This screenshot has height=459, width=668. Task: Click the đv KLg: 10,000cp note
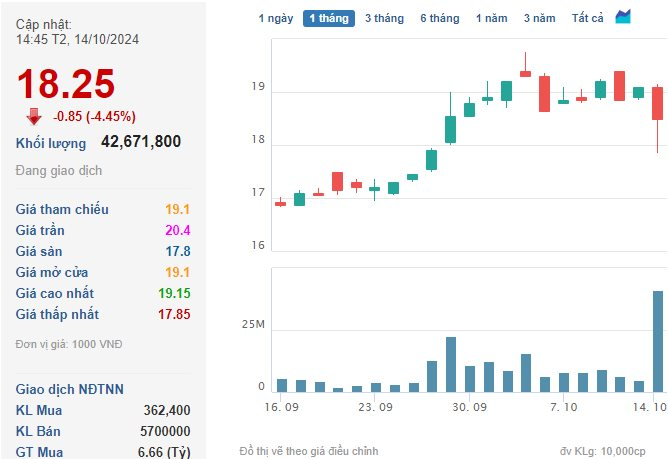click(x=603, y=451)
